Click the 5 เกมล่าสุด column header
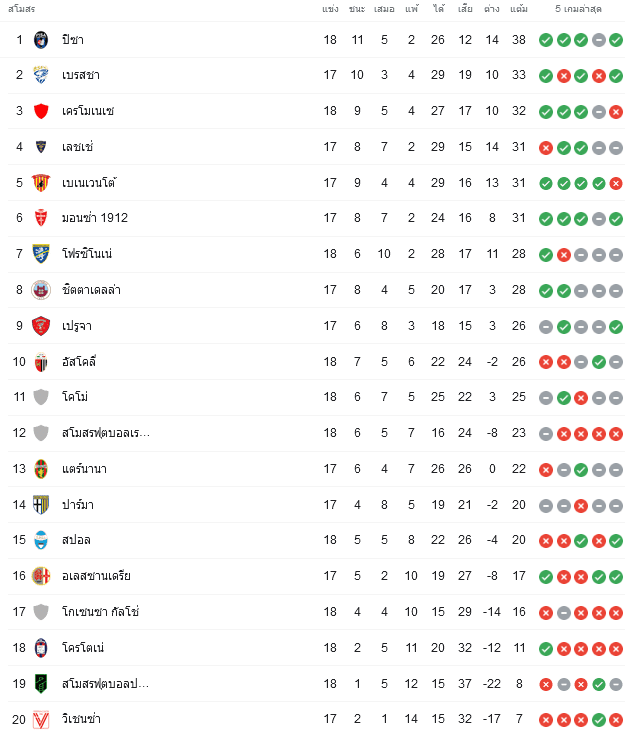Image resolution: width=629 pixels, height=731 pixels. (578, 9)
